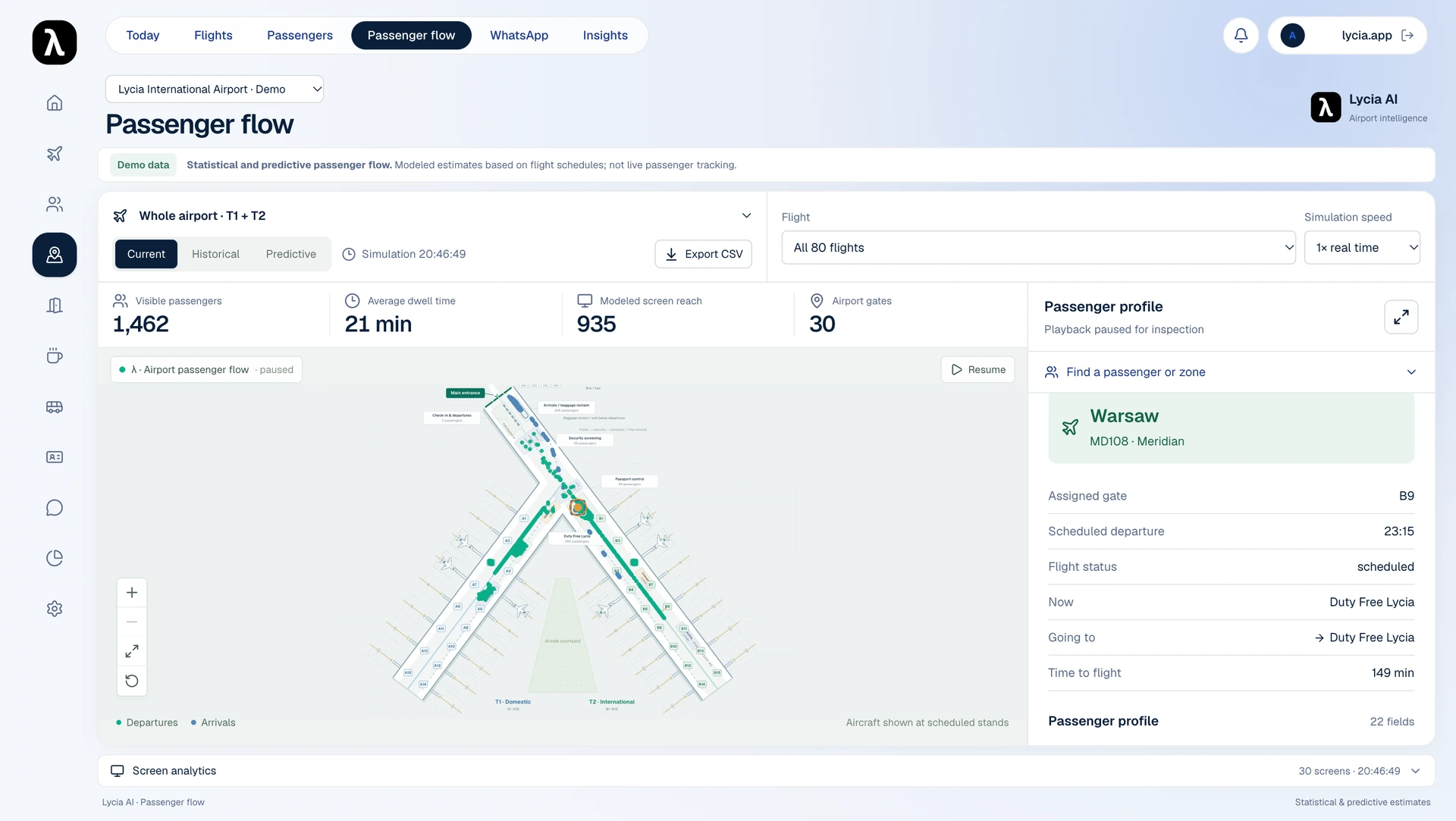Screen dimensions: 1456x821
Task: Open the bus transport icon in sidebar
Action: 55,407
